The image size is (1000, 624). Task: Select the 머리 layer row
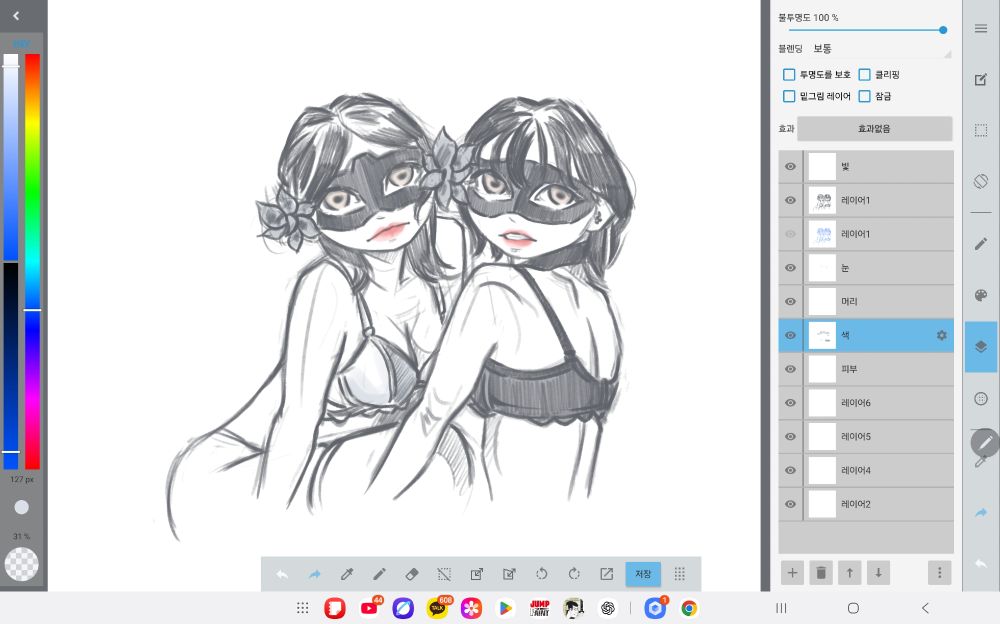(x=866, y=302)
